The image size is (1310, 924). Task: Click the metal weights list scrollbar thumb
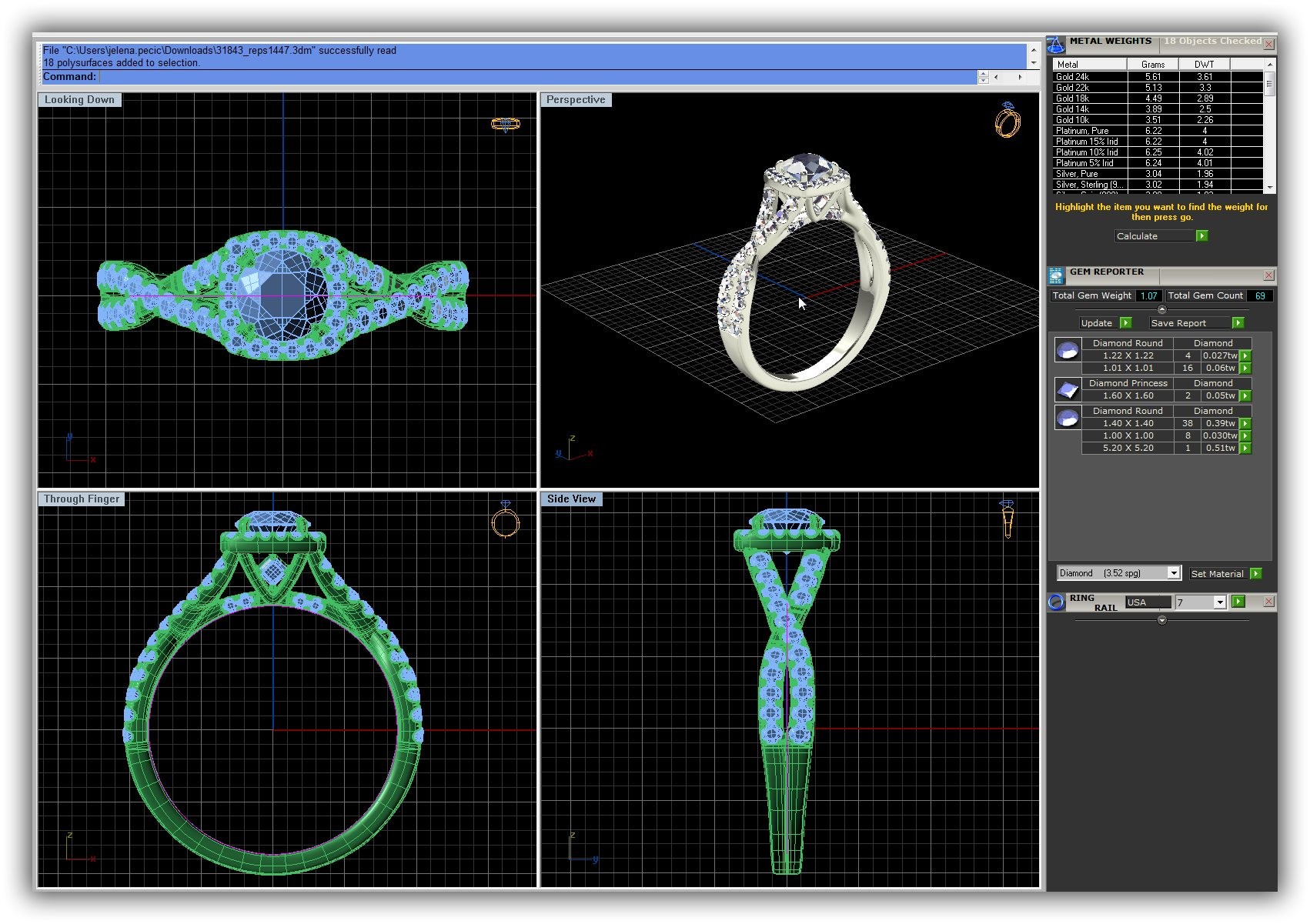(x=1269, y=86)
